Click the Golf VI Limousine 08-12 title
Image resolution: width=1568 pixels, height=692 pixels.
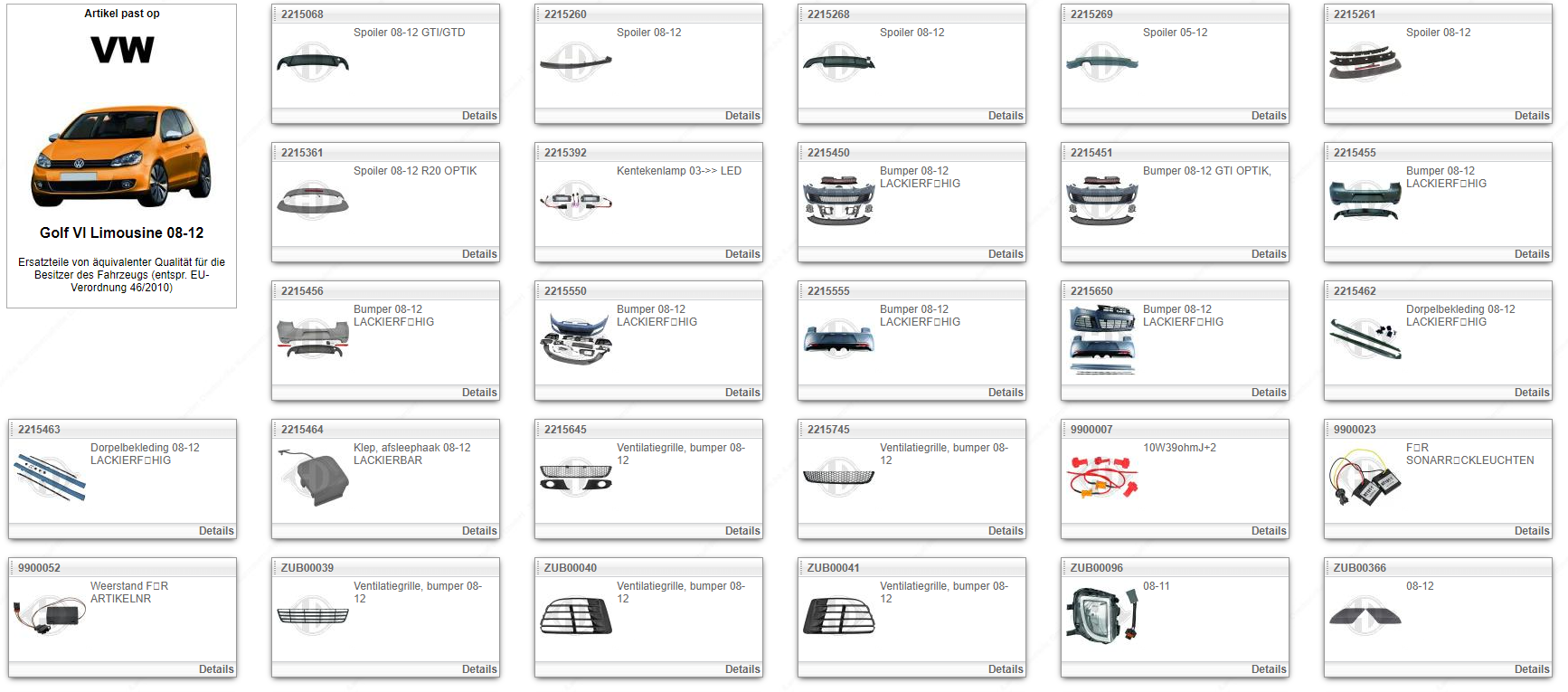(x=121, y=232)
